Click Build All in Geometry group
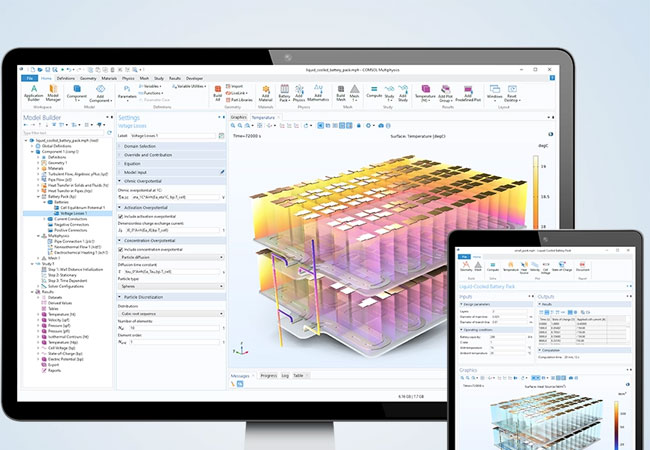This screenshot has height=450, width=650. point(218,93)
